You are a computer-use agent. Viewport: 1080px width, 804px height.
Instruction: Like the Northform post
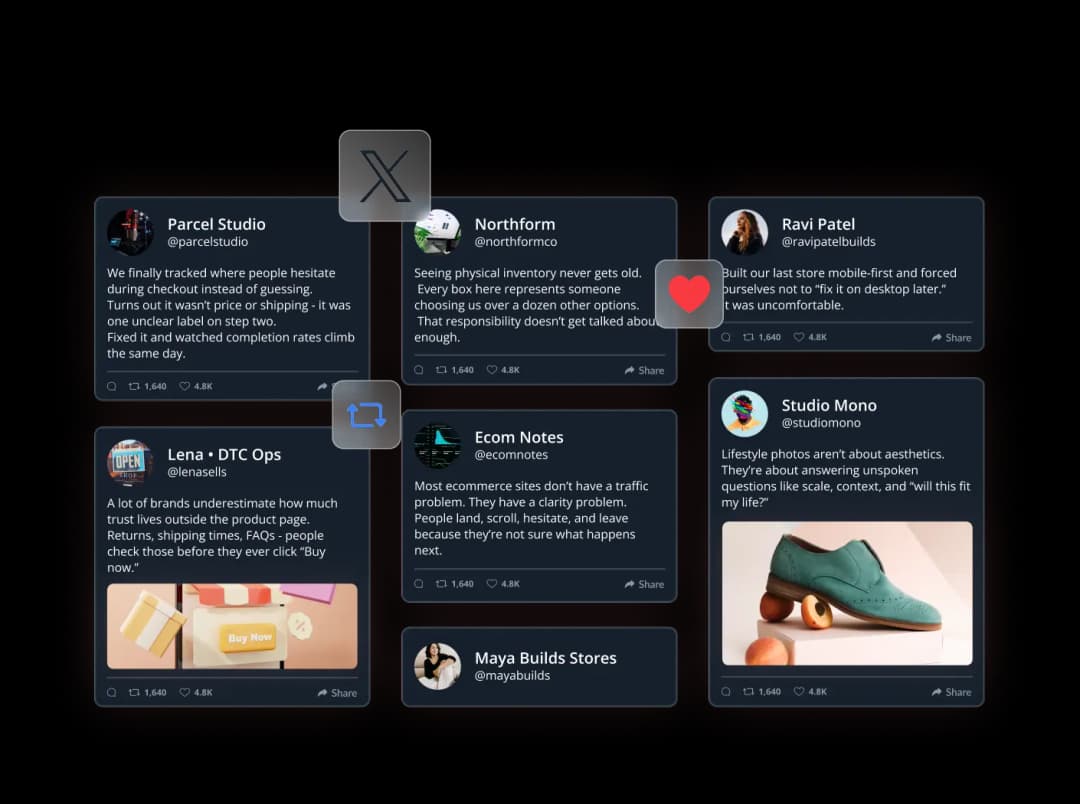coord(503,370)
